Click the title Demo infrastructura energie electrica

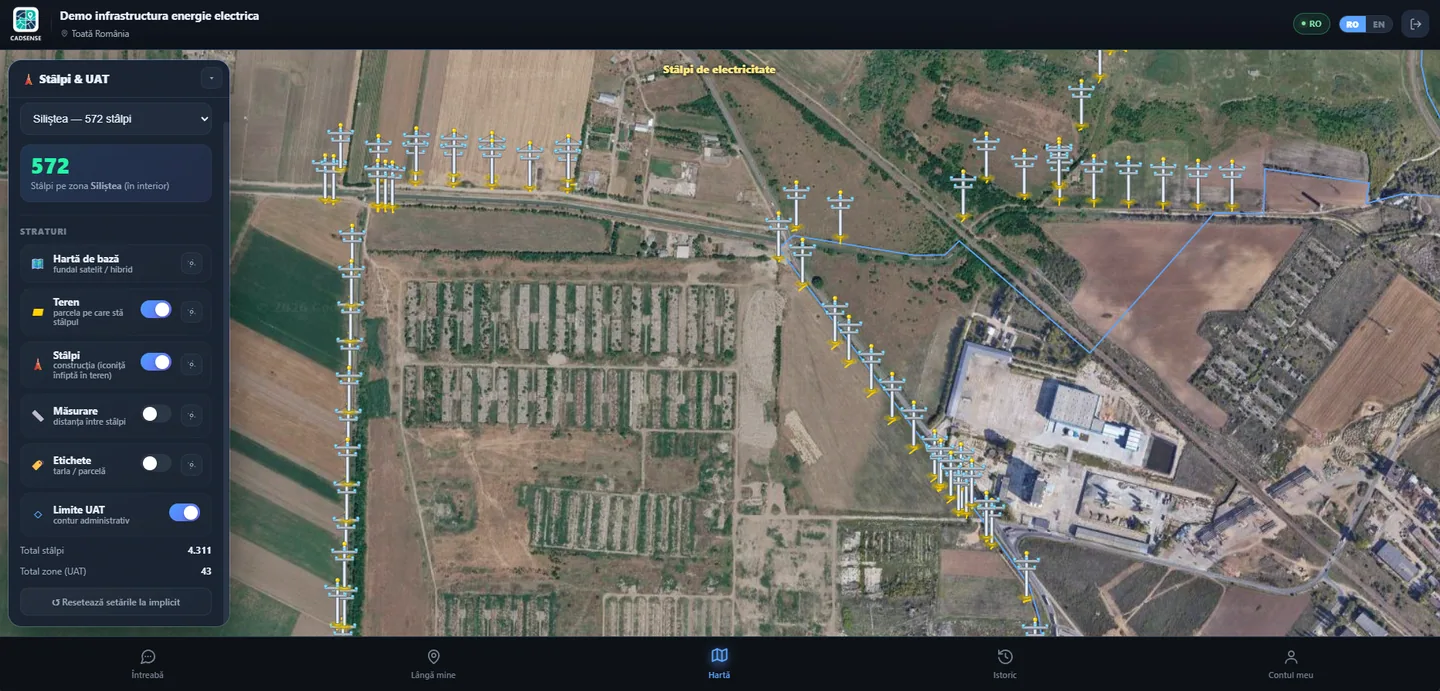159,16
